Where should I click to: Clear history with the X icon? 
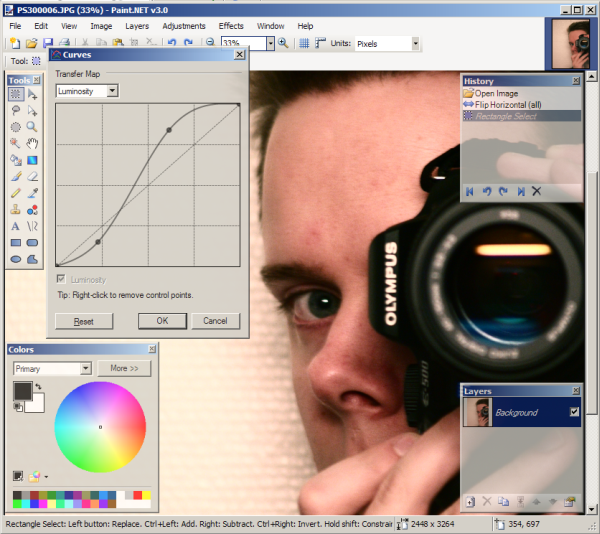[536, 191]
